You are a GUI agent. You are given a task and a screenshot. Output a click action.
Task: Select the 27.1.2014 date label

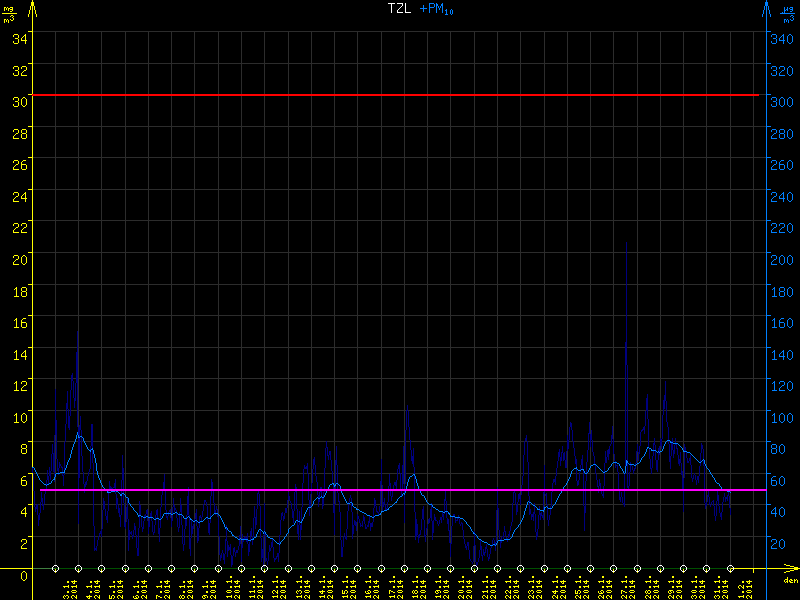[626, 586]
